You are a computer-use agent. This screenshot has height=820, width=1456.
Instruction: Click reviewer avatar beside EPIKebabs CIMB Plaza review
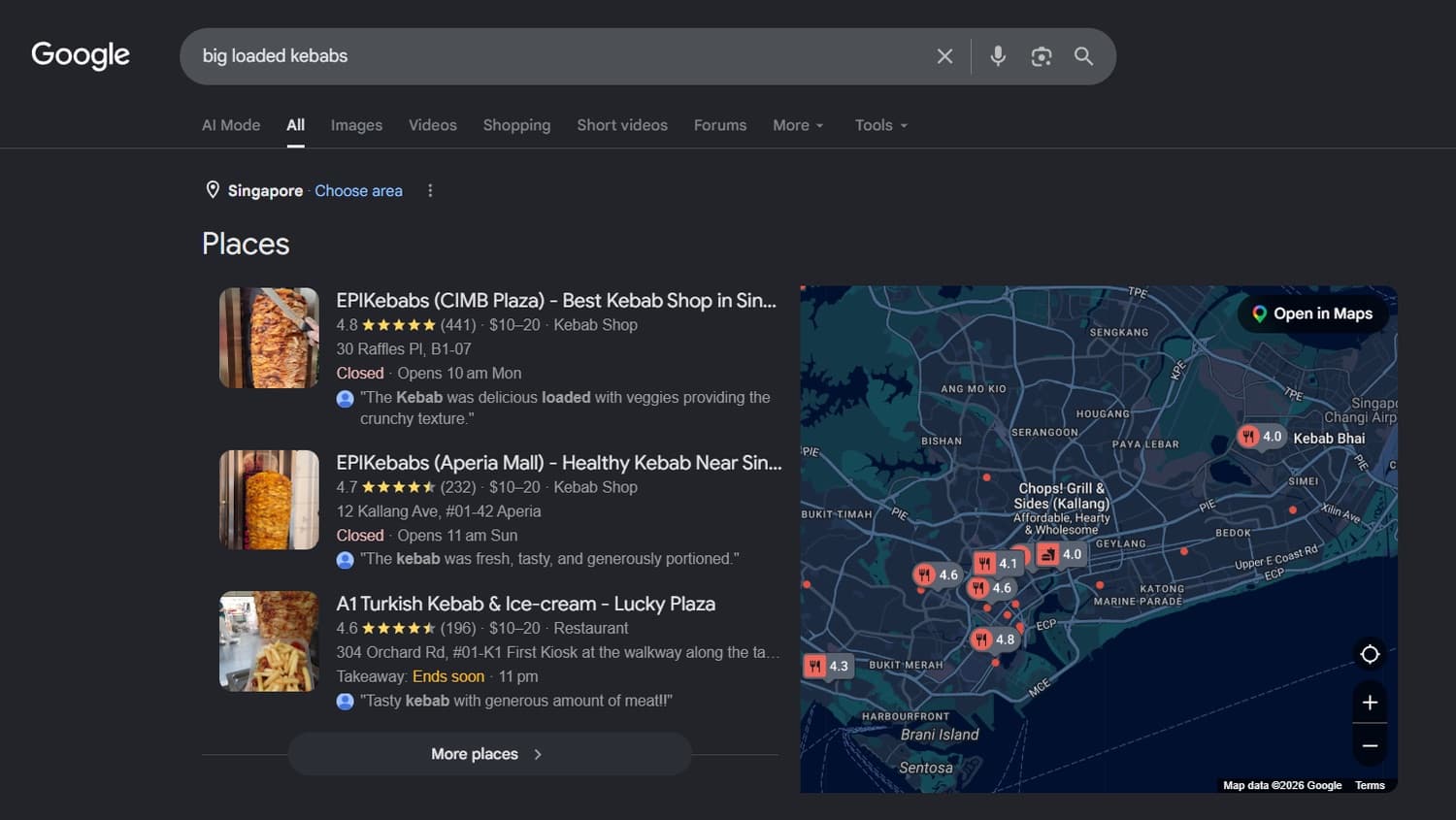coord(345,398)
